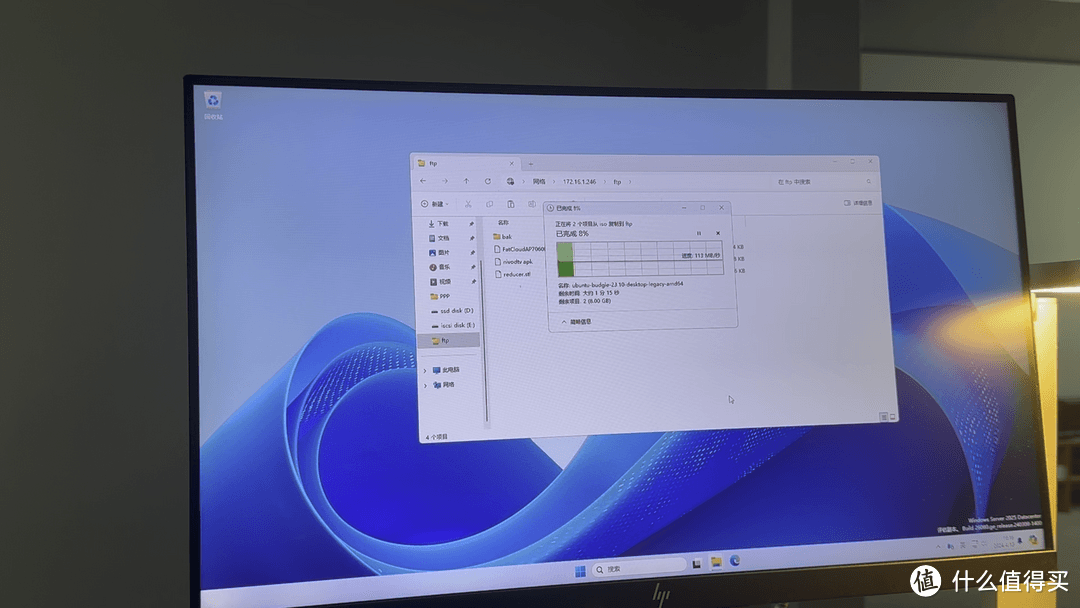This screenshot has height=608, width=1080.
Task: Expand 此电脑 in the navigation pane
Action: pyautogui.click(x=425, y=370)
